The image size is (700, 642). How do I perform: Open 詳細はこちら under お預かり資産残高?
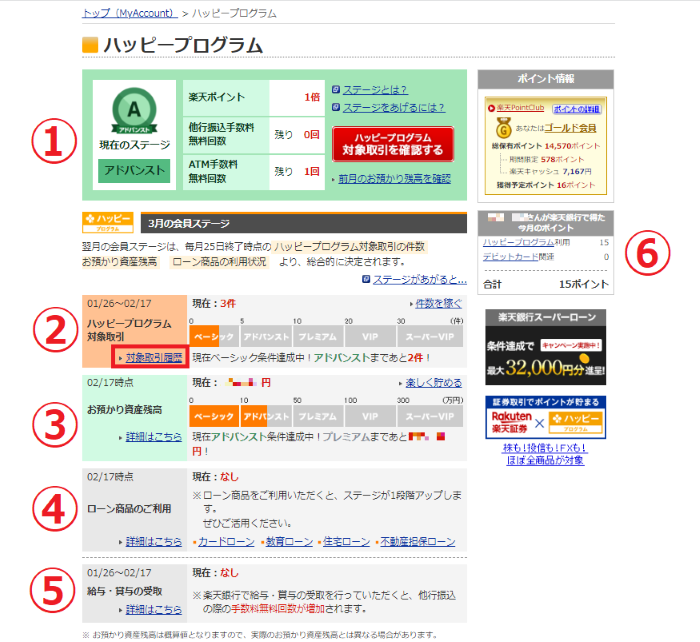[x=154, y=437]
